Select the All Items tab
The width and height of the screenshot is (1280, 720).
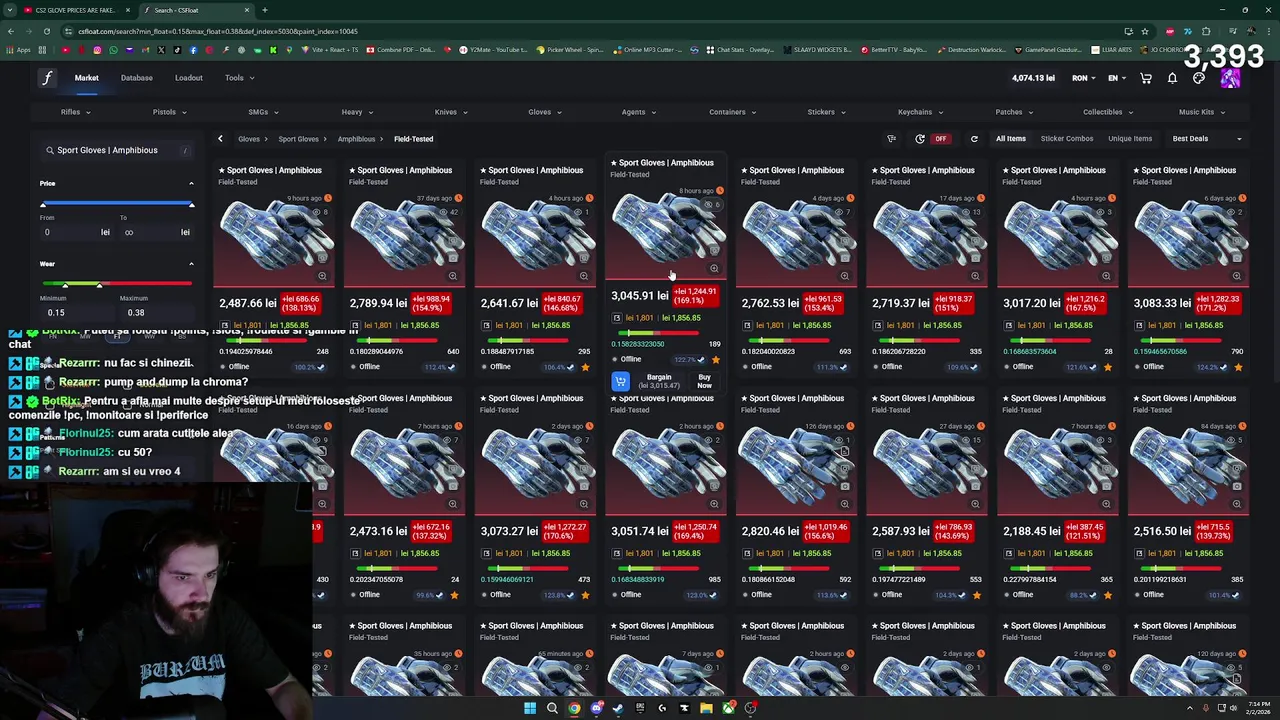[x=1011, y=139]
